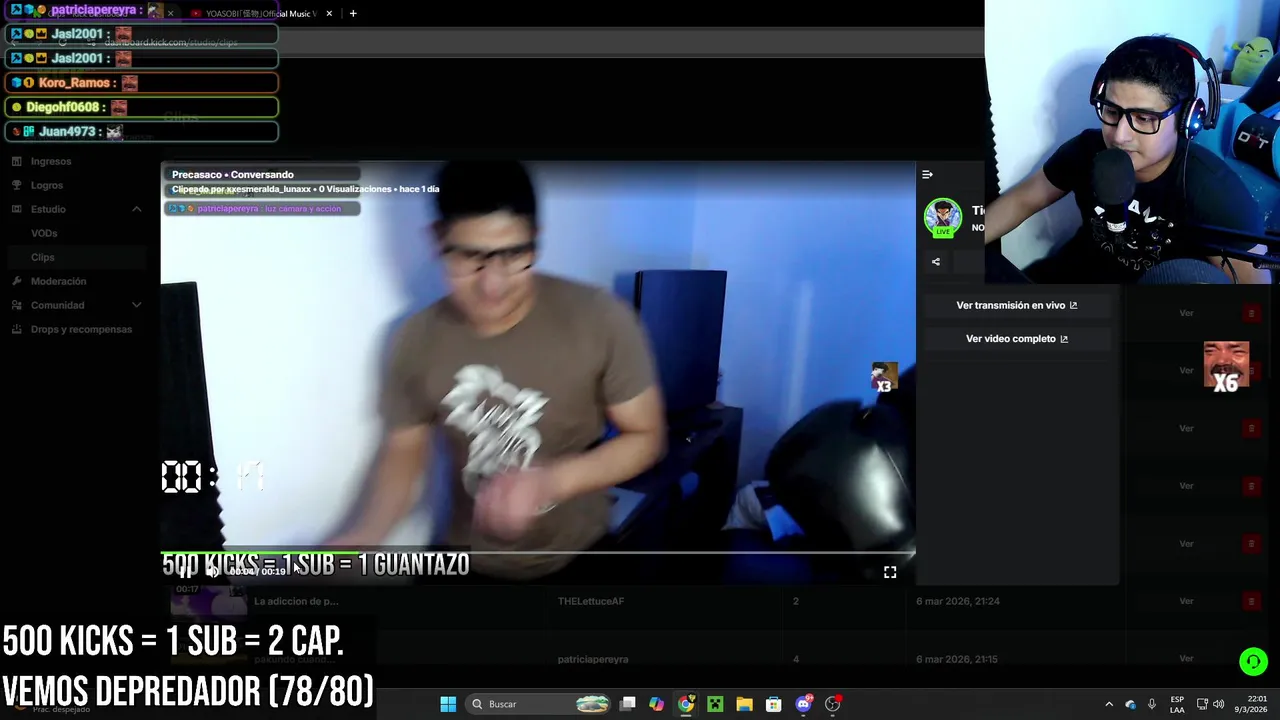Viewport: 1280px width, 720px height.
Task: Open Microsoft Store on the taskbar
Action: click(x=774, y=704)
